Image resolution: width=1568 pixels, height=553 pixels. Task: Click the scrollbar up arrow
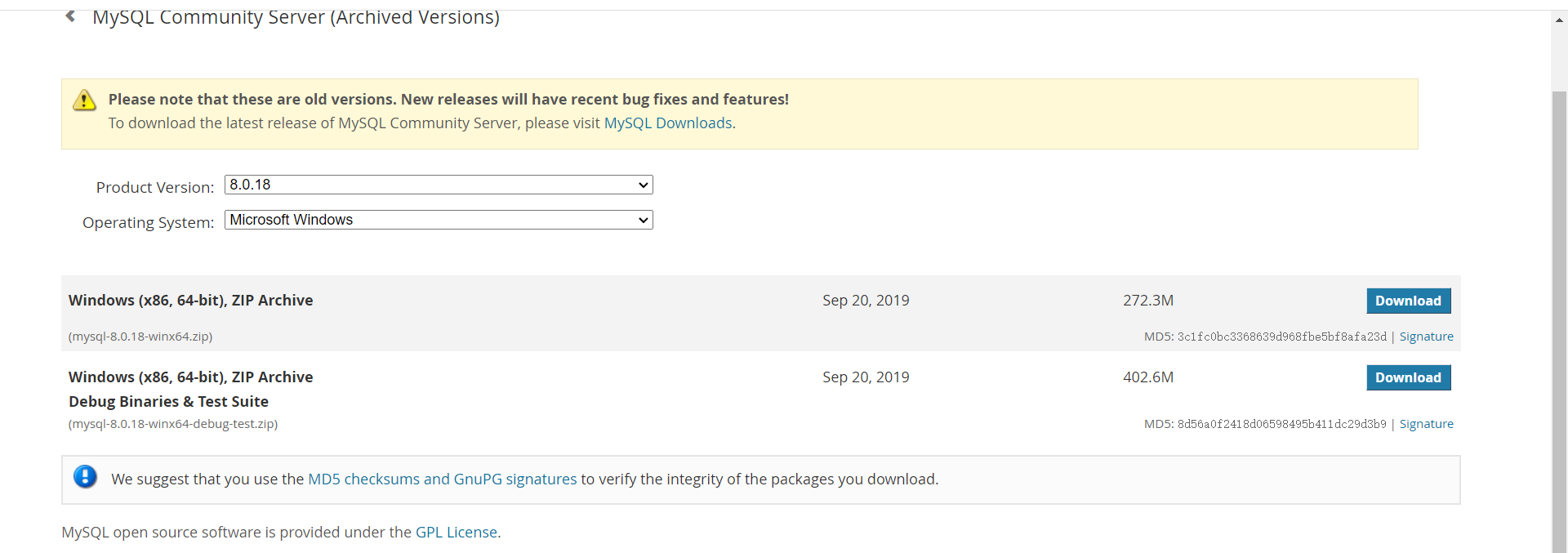(1560, 20)
